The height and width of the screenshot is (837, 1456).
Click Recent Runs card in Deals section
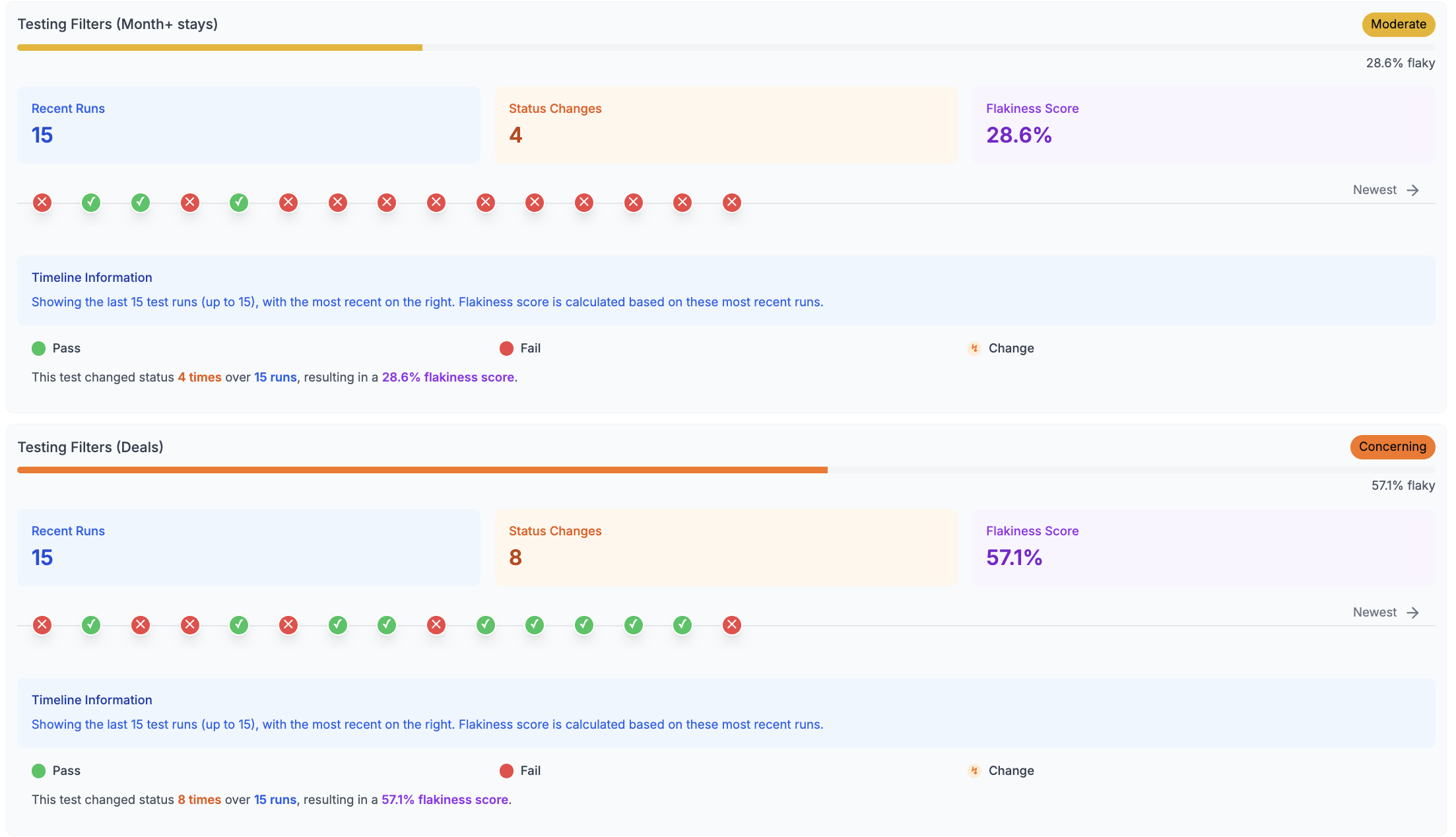[248, 547]
